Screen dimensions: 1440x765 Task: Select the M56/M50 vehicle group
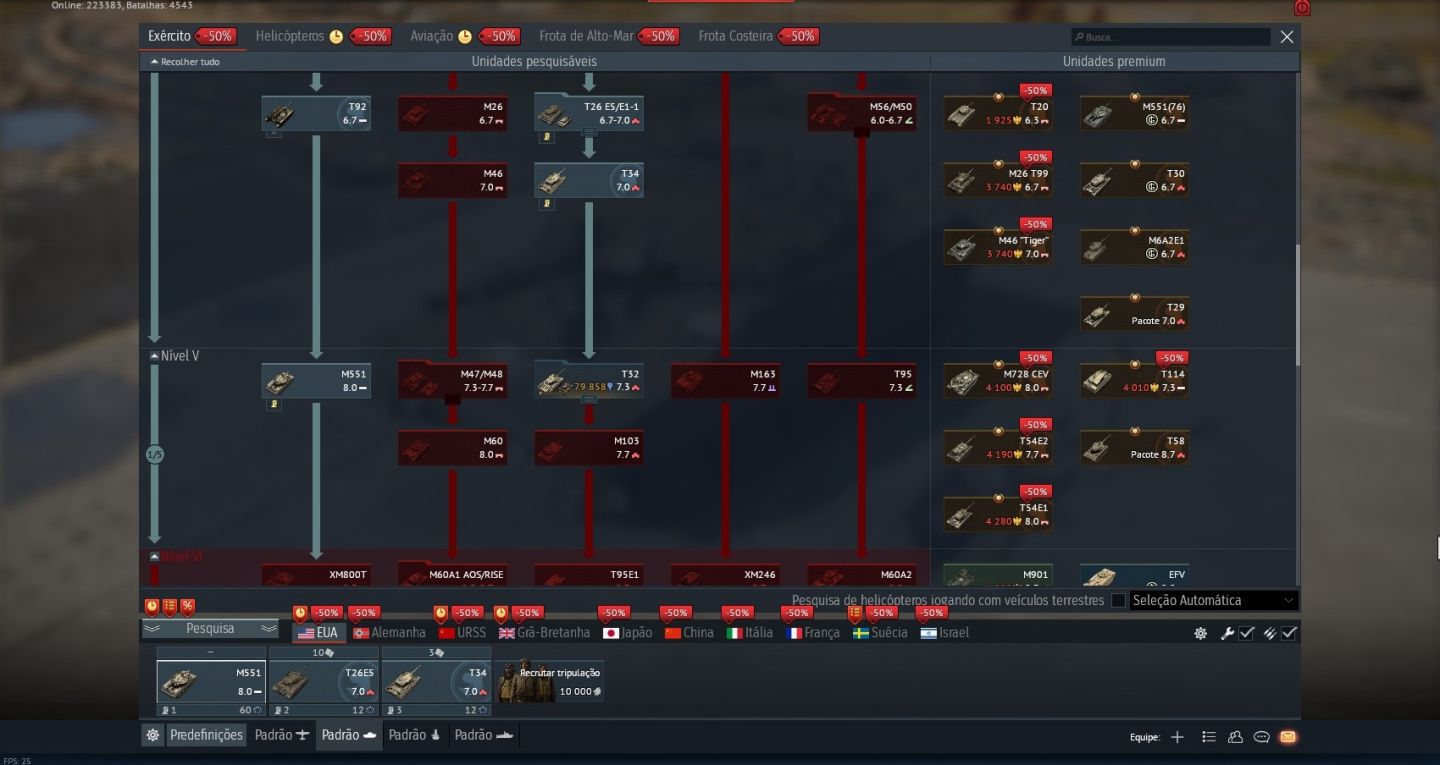(862, 113)
